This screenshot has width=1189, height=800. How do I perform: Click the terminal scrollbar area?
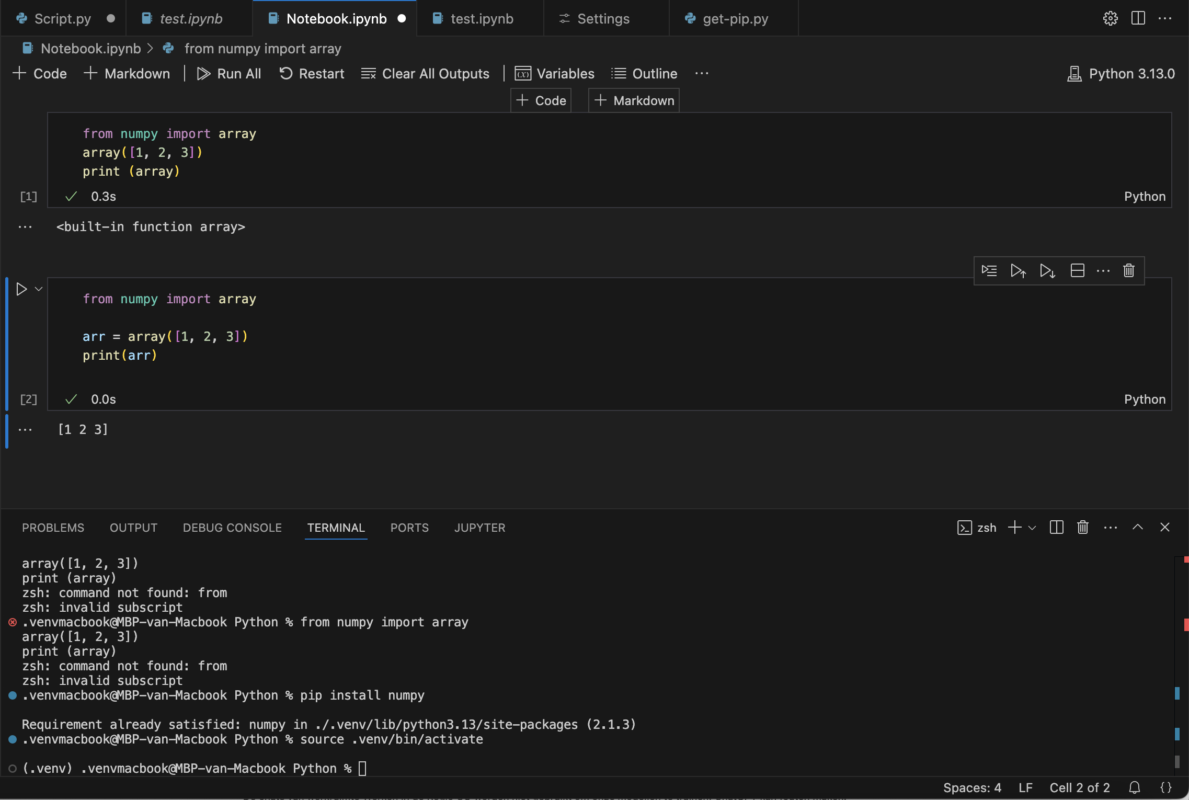(x=1182, y=650)
